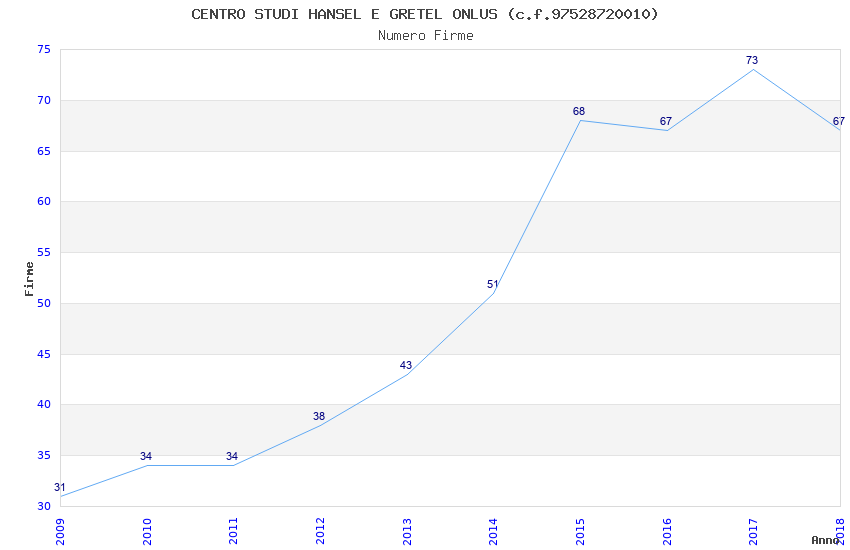Select the 2009 year label
This screenshot has width=850, height=550.
[60, 532]
